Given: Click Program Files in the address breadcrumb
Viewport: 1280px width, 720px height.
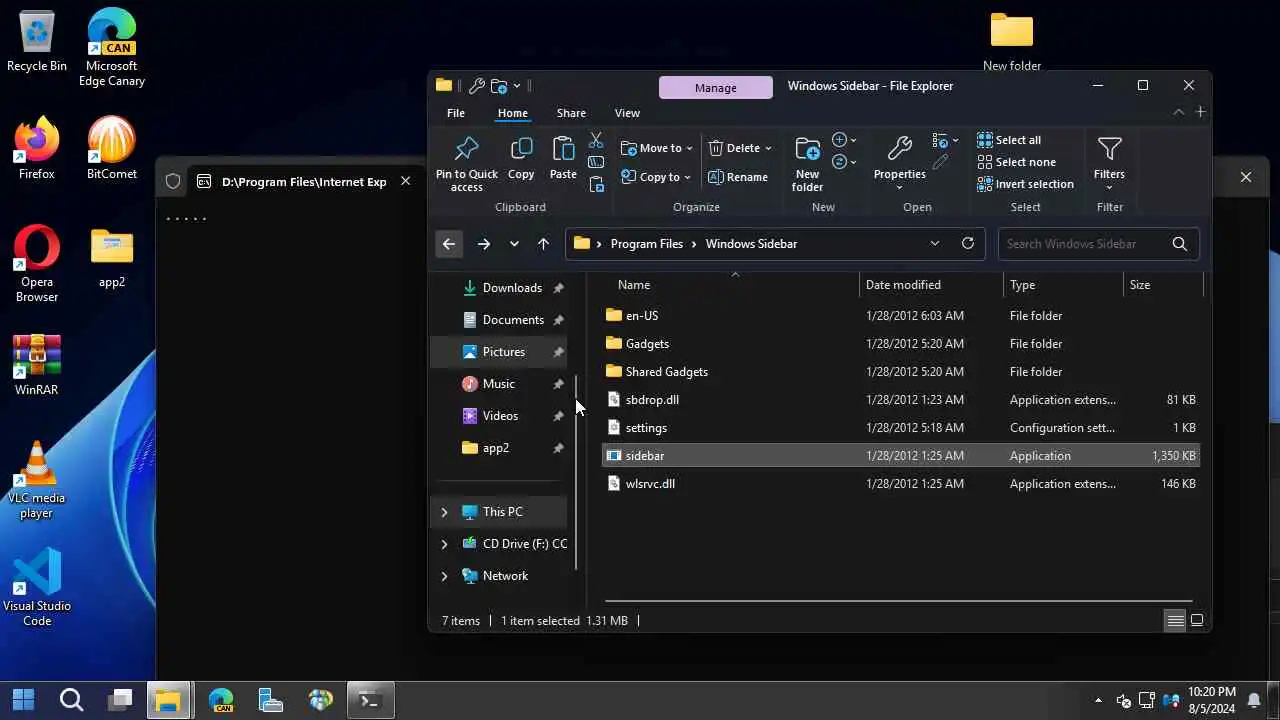Looking at the screenshot, I should (646, 243).
